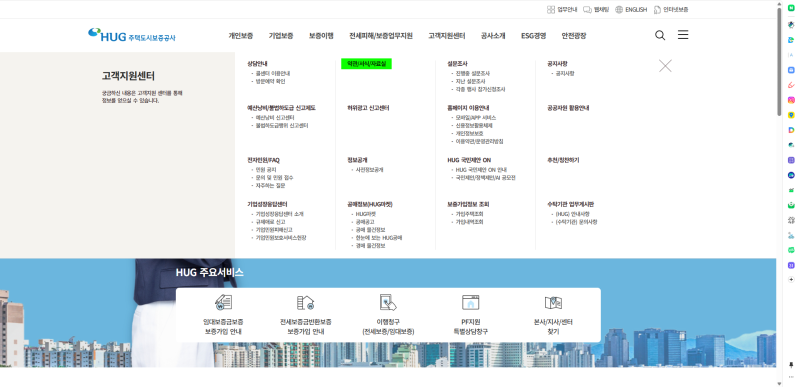Open 방문예약 확인
This screenshot has height=387, width=800.
(270, 81)
